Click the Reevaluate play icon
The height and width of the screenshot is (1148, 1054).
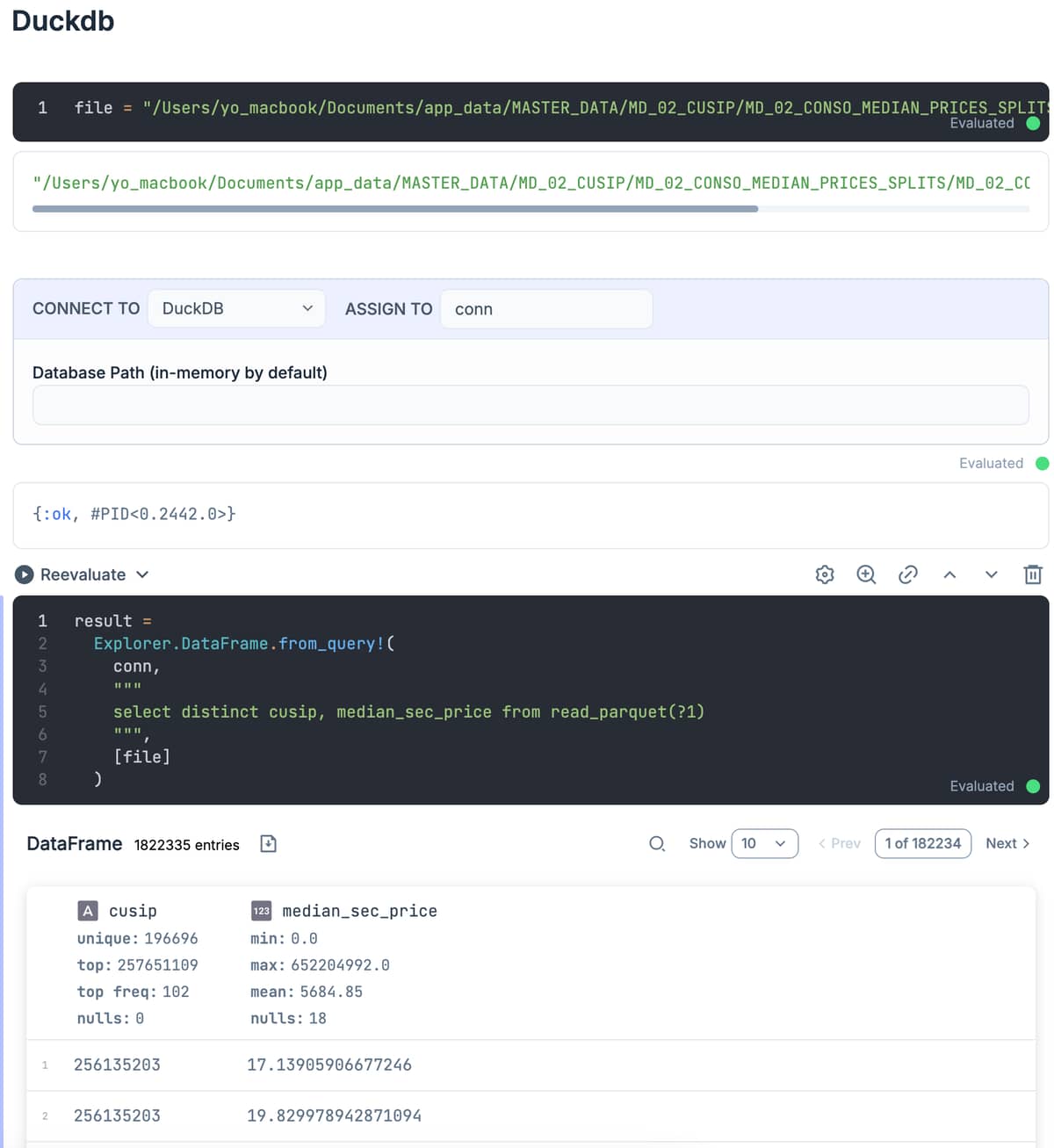tap(25, 574)
